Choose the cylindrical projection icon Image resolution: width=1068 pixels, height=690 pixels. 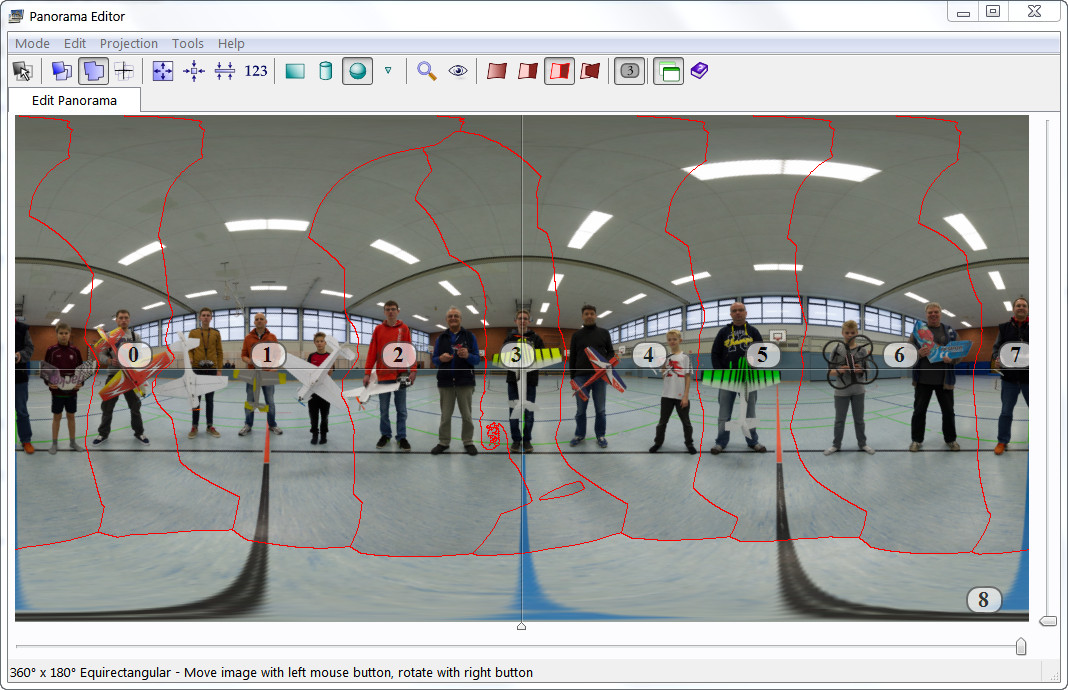[x=325, y=71]
